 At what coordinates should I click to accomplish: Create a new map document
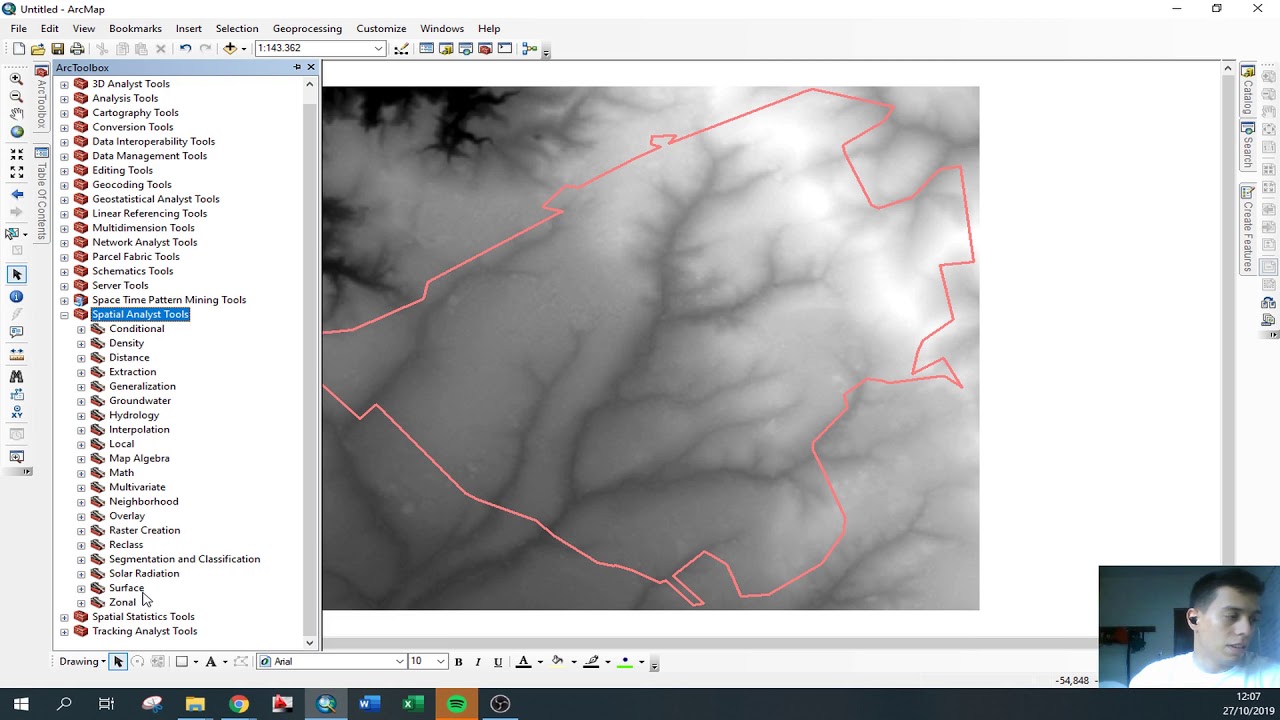coord(18,48)
